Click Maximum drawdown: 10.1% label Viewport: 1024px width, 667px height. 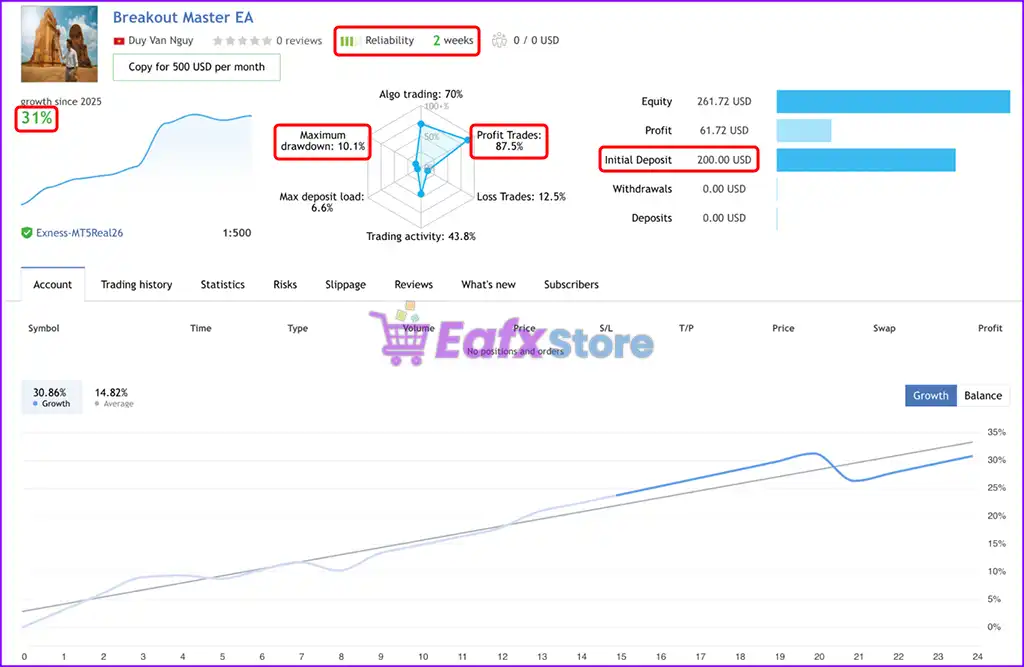point(323,141)
